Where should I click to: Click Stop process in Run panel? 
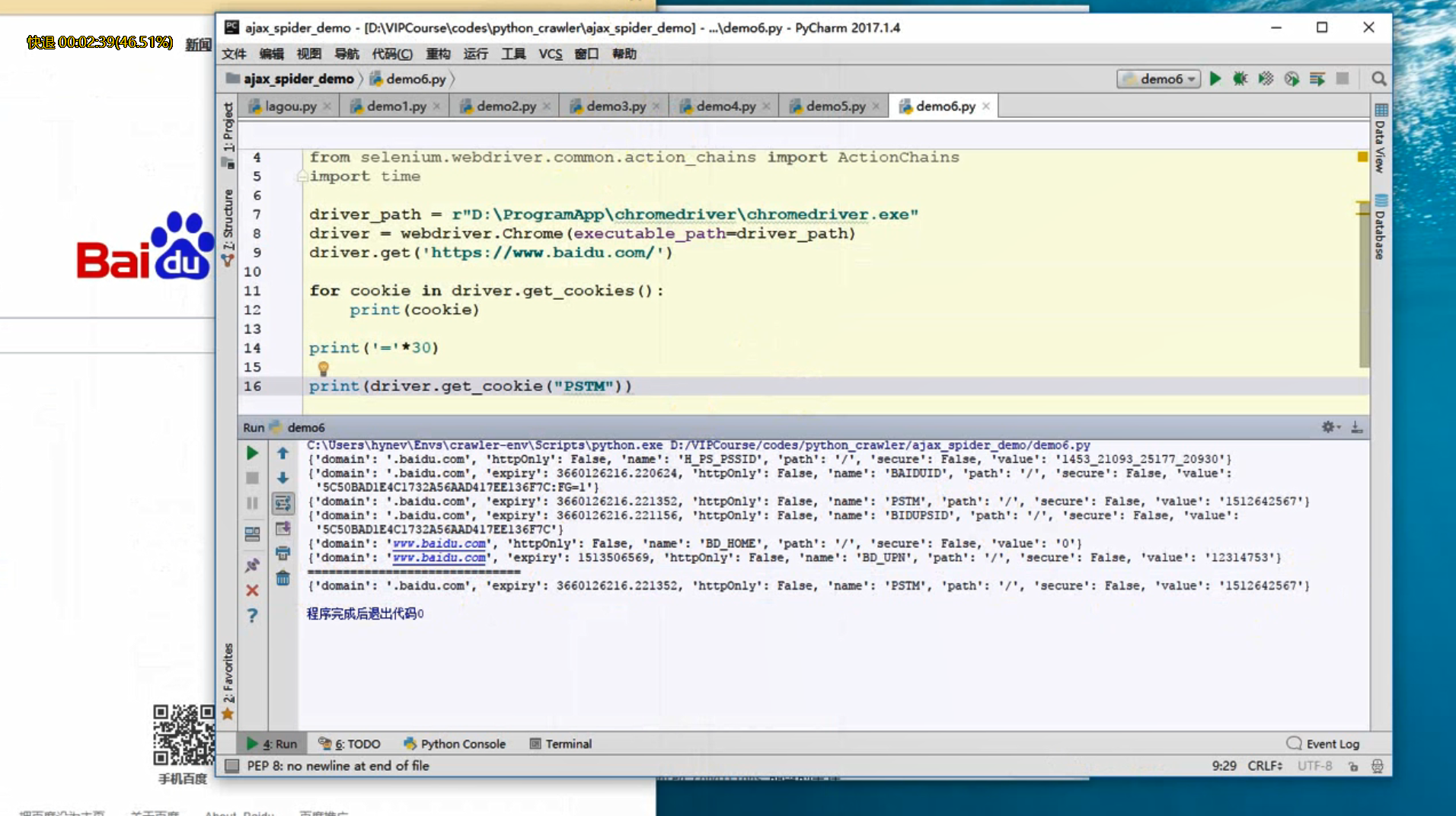252,478
